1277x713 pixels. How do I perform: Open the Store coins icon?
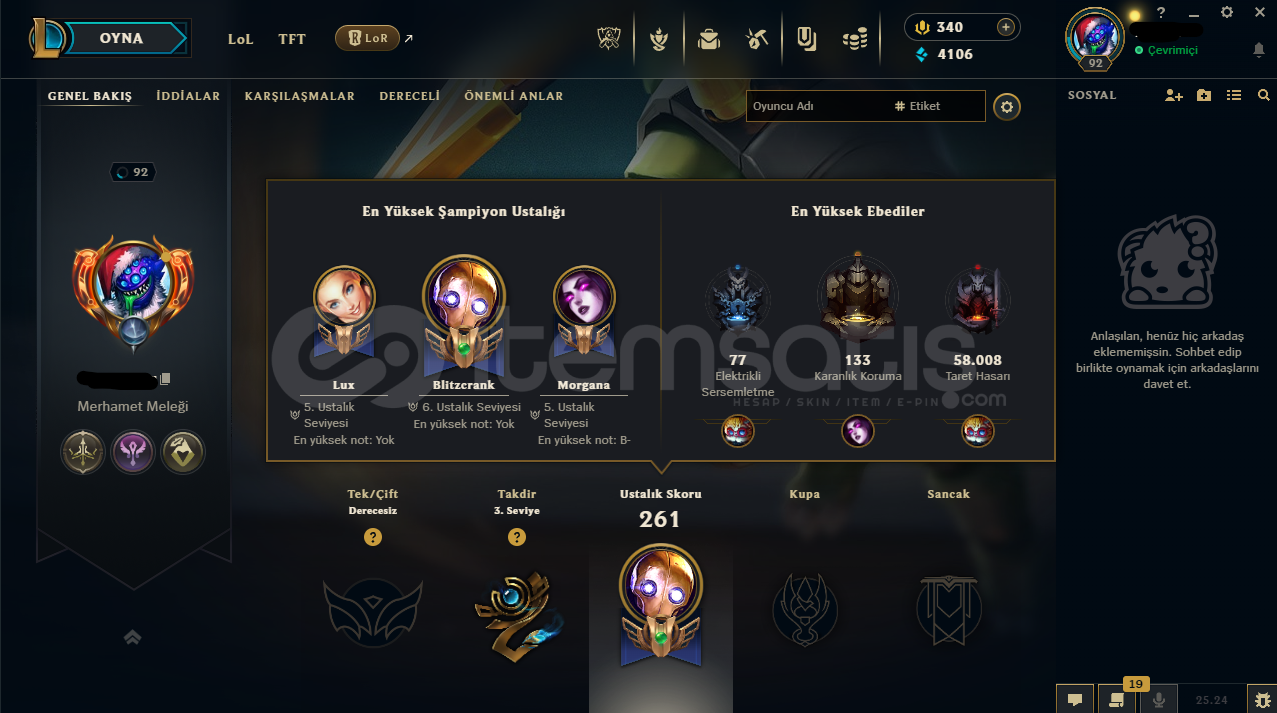point(854,39)
